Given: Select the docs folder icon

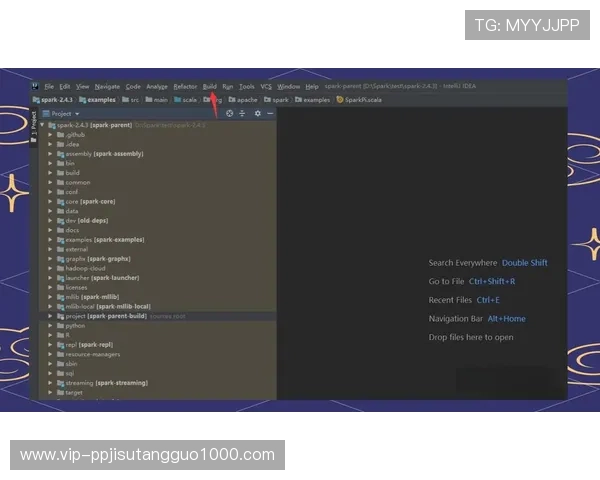Looking at the screenshot, I should (60, 230).
